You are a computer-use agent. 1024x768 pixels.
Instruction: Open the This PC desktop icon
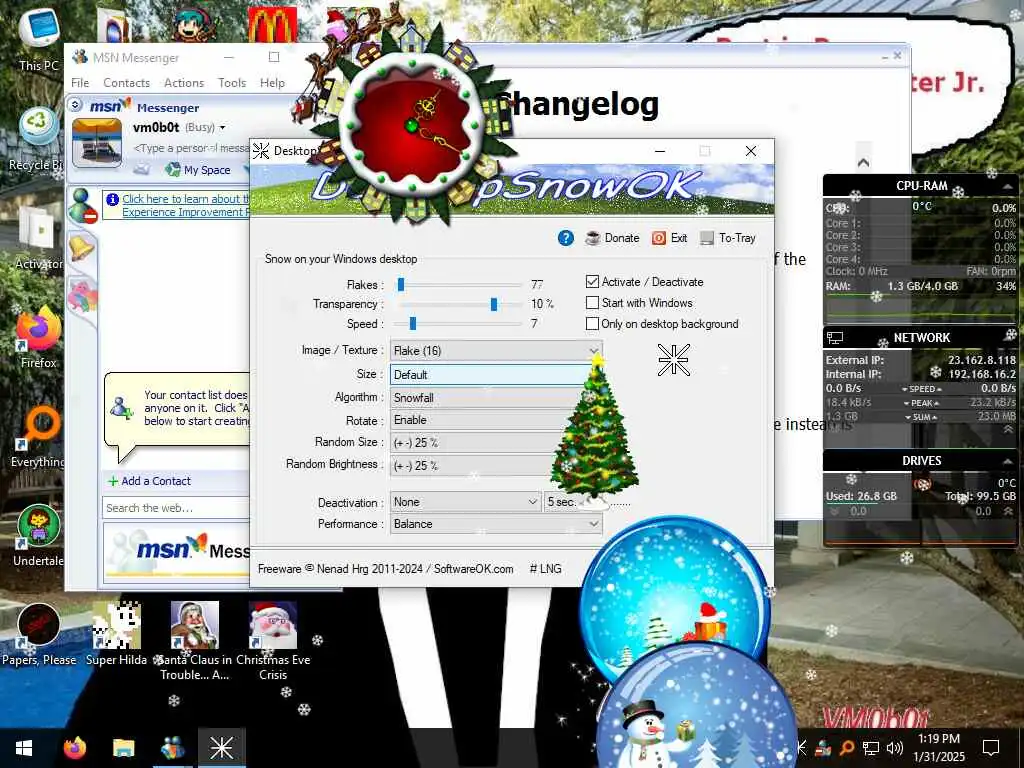tap(39, 38)
